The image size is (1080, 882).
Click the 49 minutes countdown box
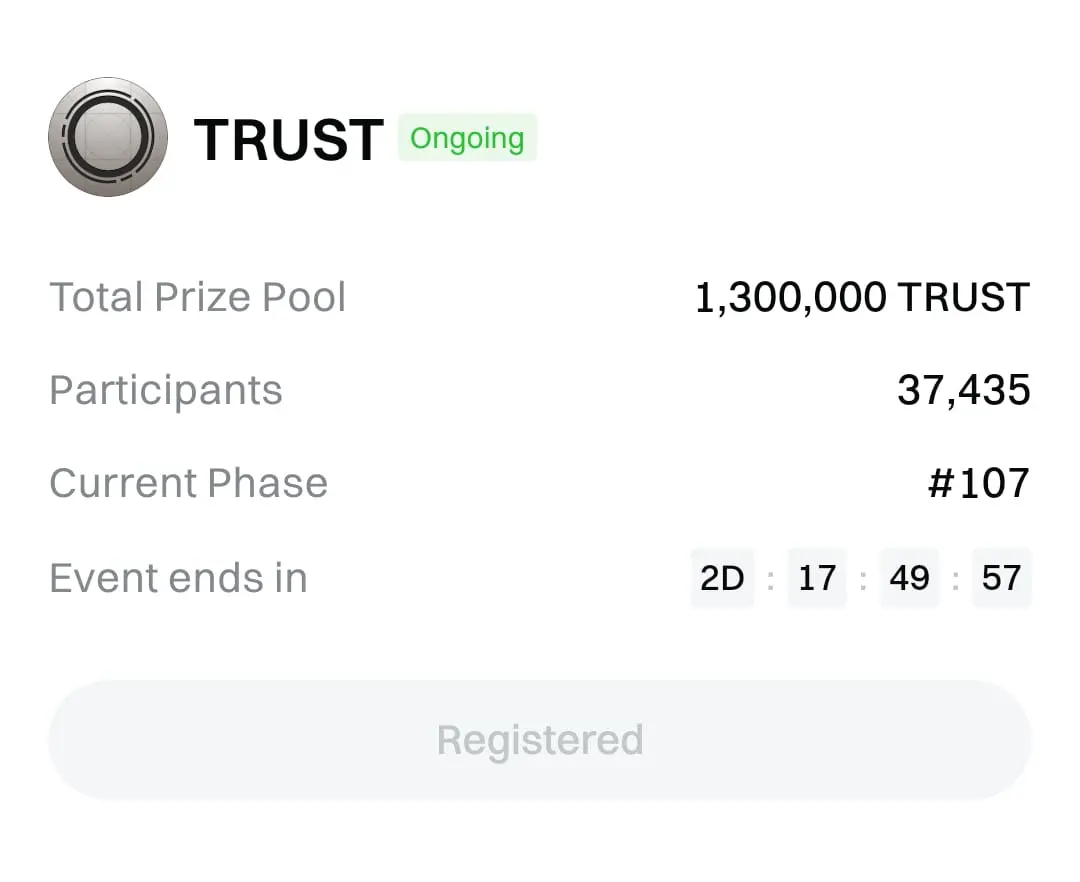tap(909, 578)
